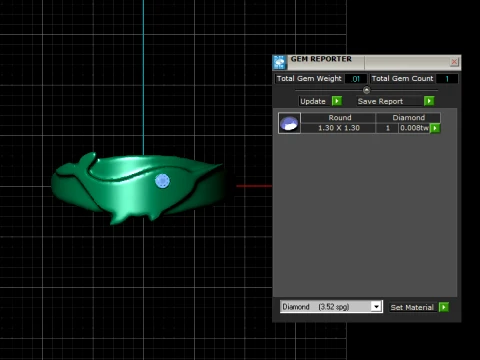Select the 0.008tw weight cell
This screenshot has width=480, height=360.
[414, 128]
